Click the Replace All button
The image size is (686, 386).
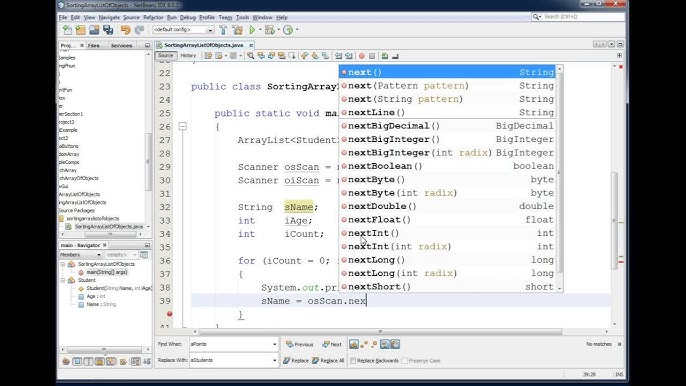coord(328,361)
